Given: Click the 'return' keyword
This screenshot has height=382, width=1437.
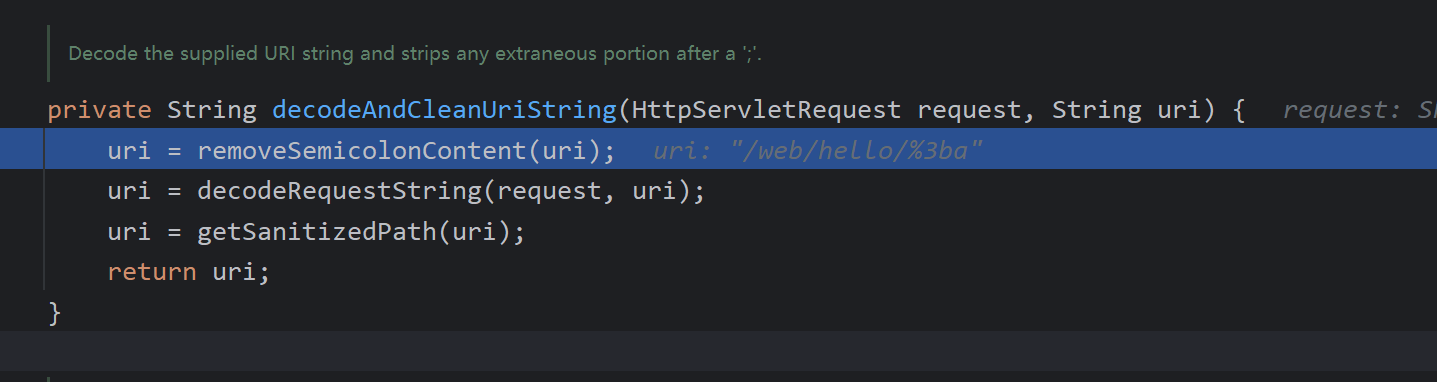Looking at the screenshot, I should (152, 272).
